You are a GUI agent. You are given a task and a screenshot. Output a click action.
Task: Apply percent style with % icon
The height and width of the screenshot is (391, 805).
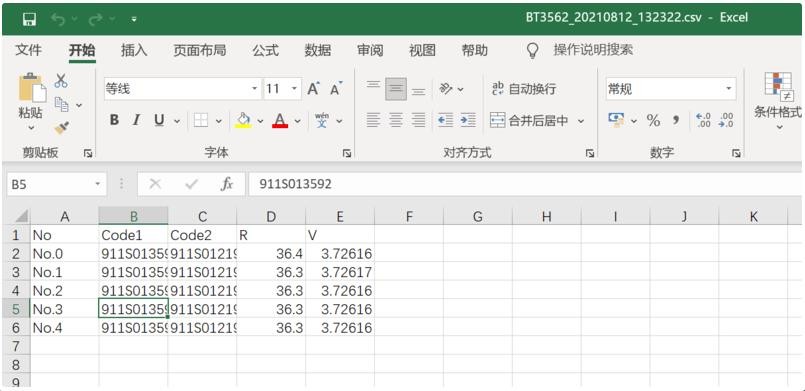tap(653, 121)
